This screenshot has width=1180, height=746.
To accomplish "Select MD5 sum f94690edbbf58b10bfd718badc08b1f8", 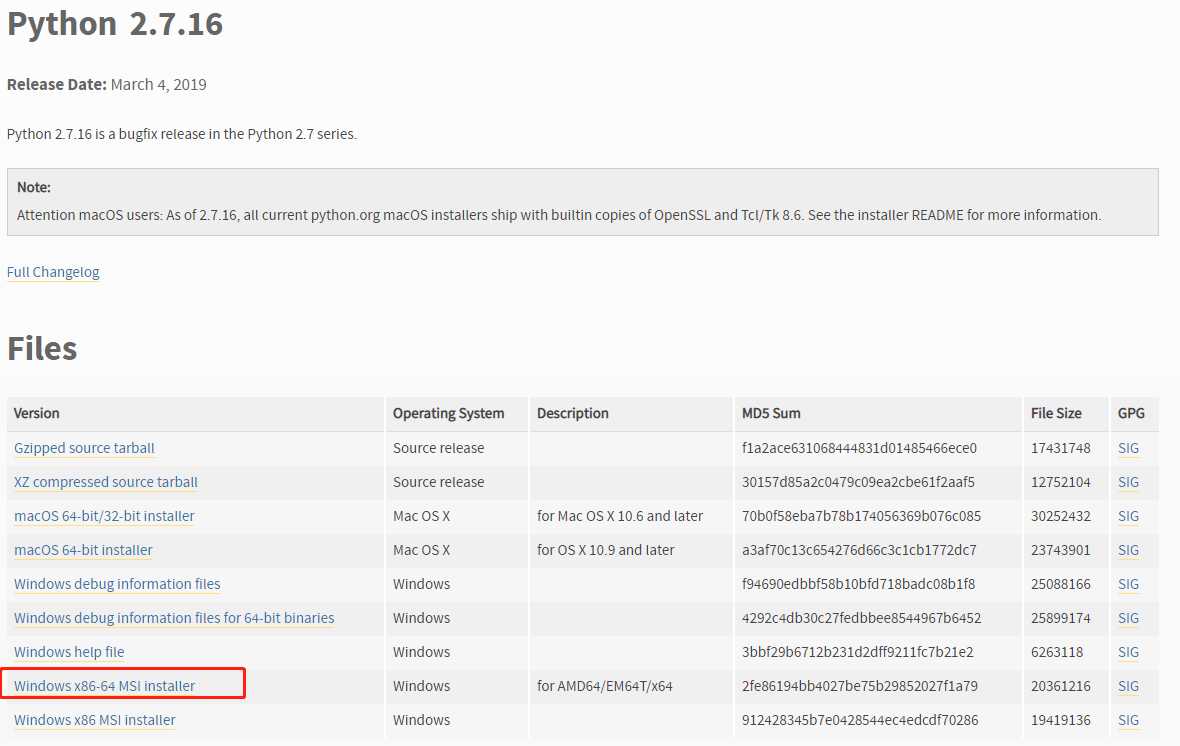I will [859, 583].
